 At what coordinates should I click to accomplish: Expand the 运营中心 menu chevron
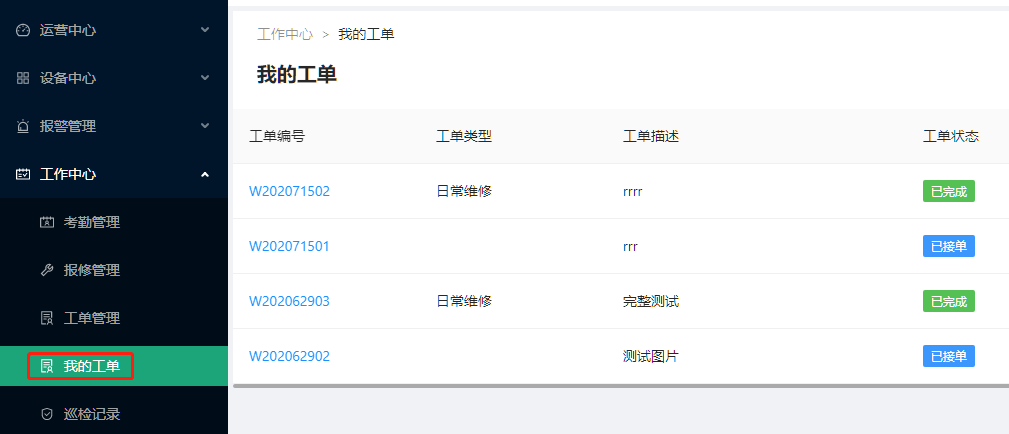205,30
